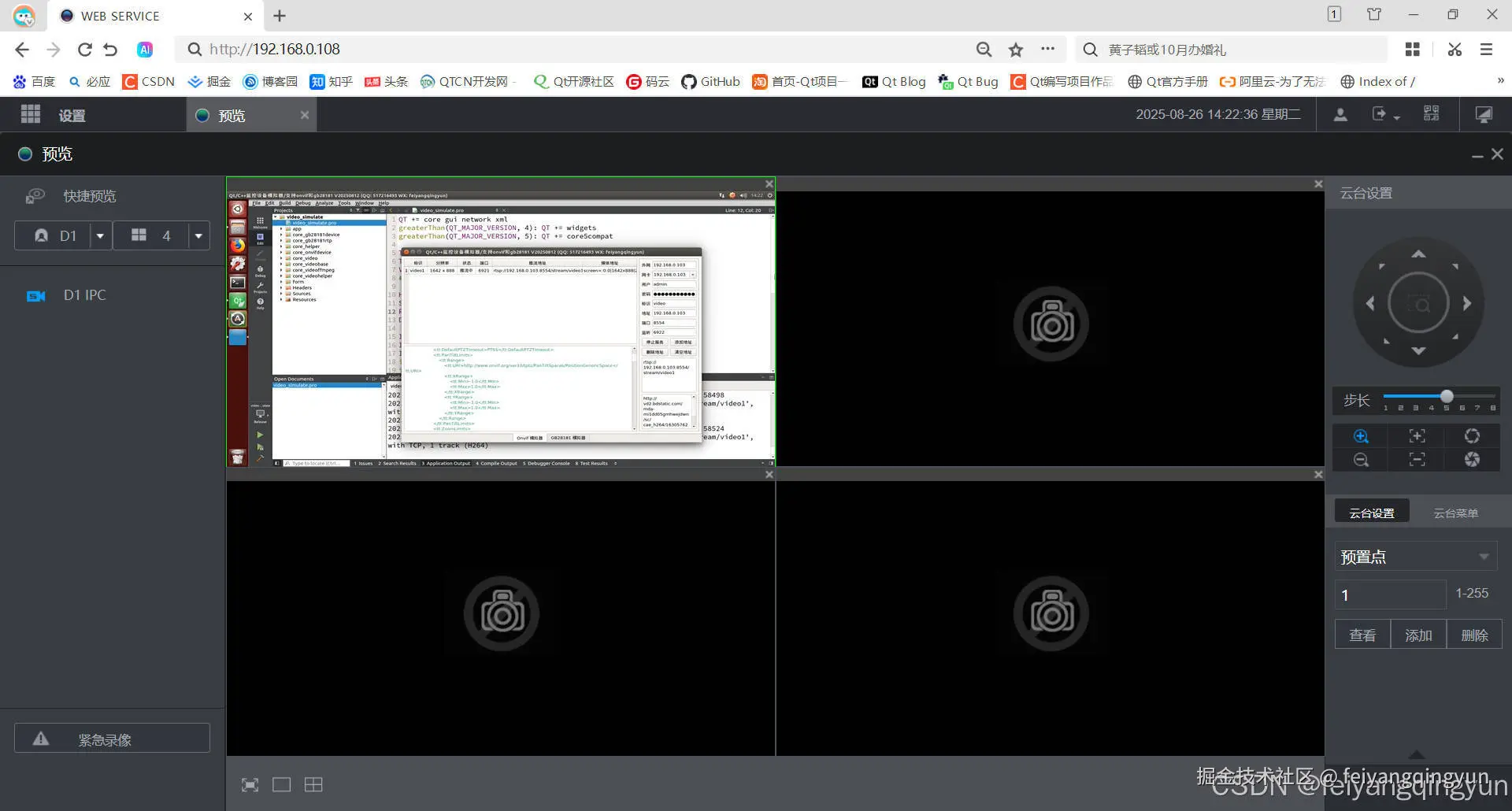The height and width of the screenshot is (811, 1512).
Task: Click the user account icon in the header
Action: coord(1340,115)
